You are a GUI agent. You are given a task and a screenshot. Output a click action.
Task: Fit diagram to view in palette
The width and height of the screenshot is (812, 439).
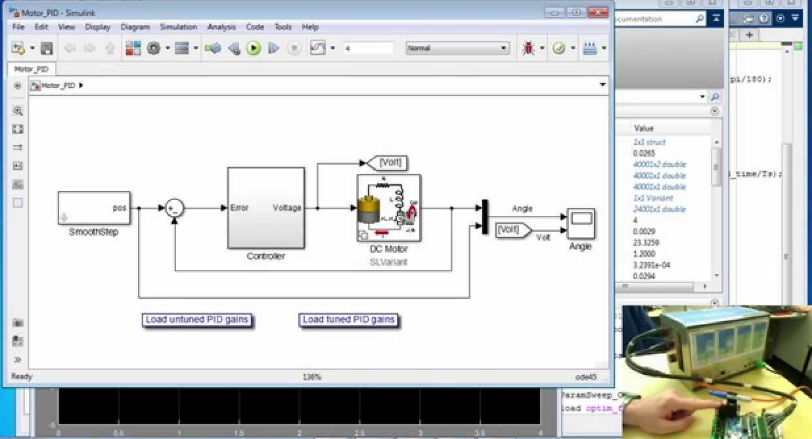coord(18,129)
